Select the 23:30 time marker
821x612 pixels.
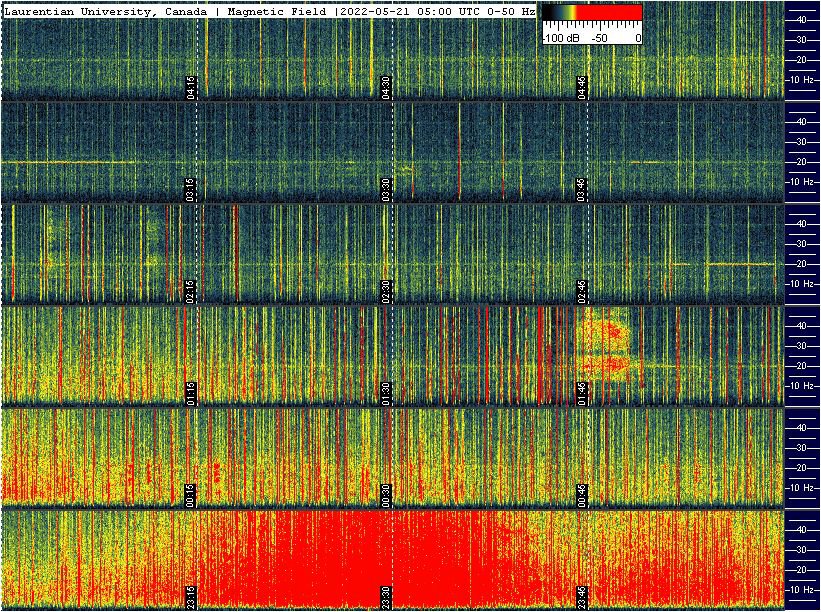[x=386, y=596]
